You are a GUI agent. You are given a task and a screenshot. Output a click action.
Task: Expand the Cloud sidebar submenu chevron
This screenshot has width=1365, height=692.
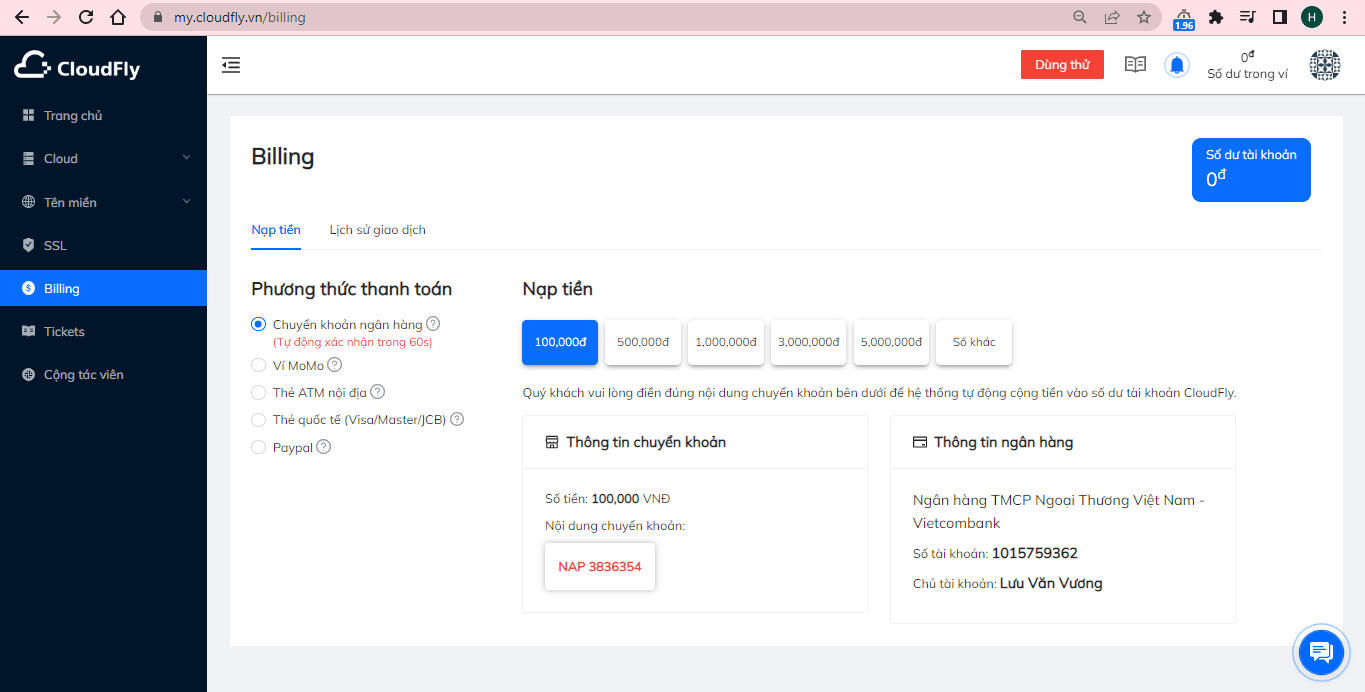[186, 158]
